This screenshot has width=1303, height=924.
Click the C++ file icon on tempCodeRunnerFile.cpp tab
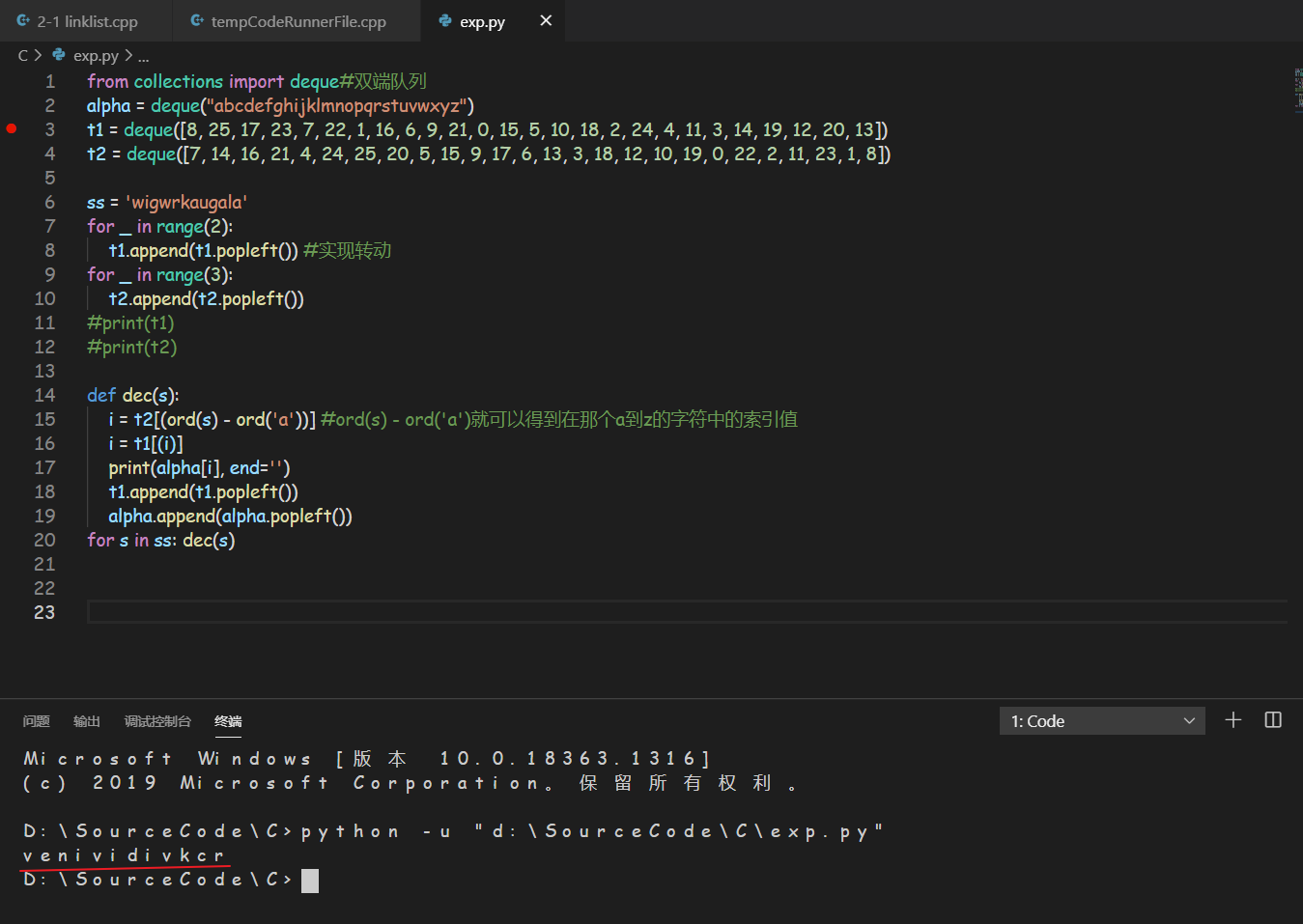pyautogui.click(x=197, y=20)
